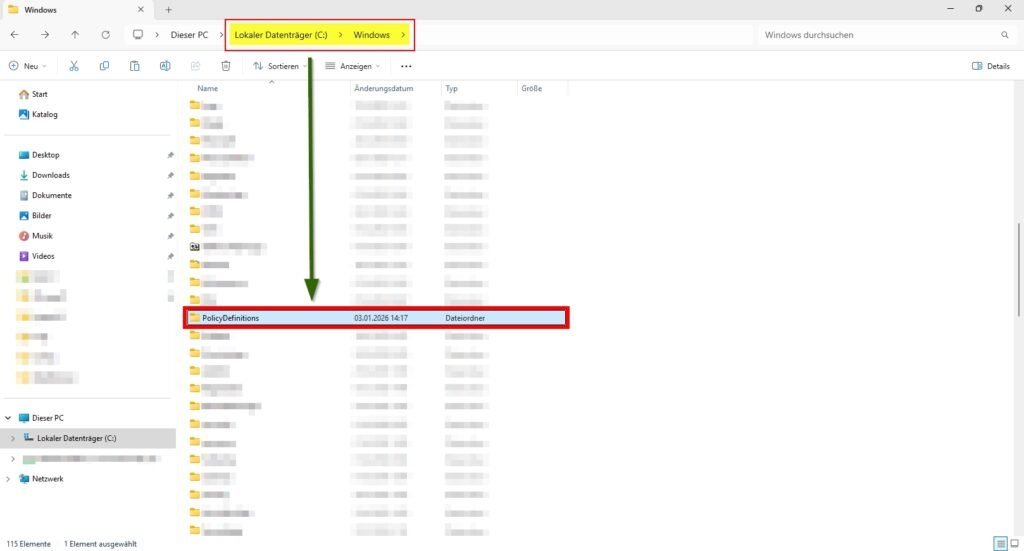Click the Paste clipboard icon
The height and width of the screenshot is (551, 1024).
point(134,66)
